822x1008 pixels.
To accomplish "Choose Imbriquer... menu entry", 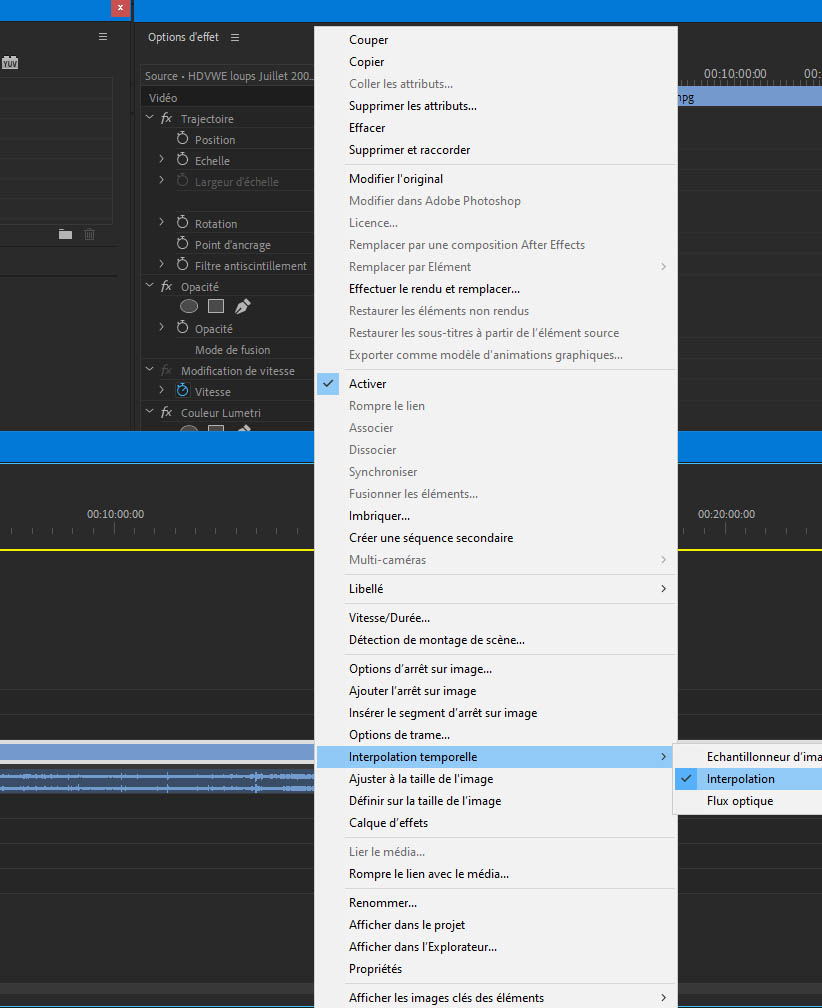I will tap(496, 516).
